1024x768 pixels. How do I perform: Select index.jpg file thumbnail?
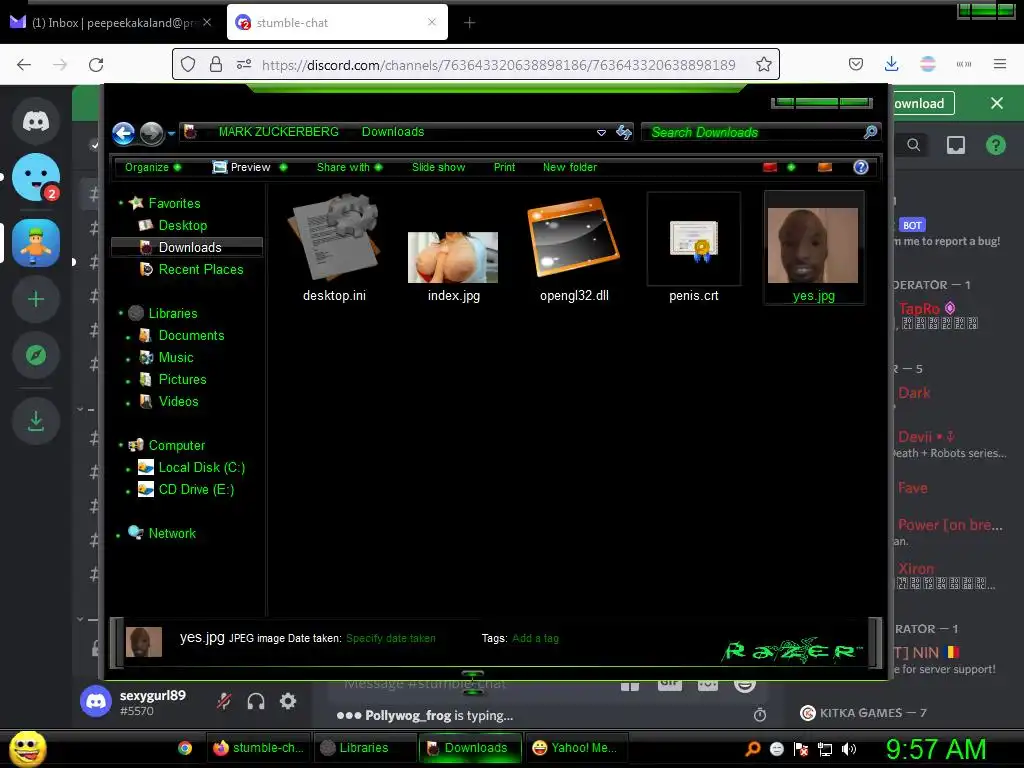453,257
